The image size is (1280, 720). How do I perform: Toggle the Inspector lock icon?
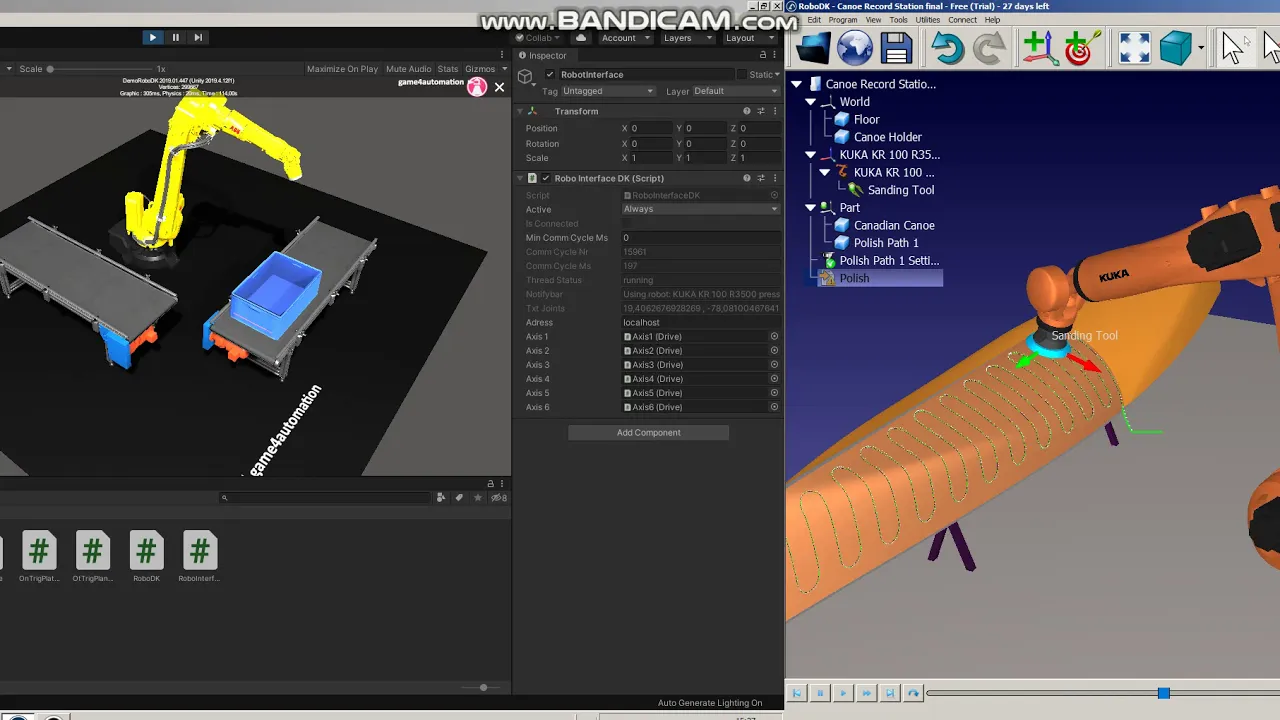763,55
